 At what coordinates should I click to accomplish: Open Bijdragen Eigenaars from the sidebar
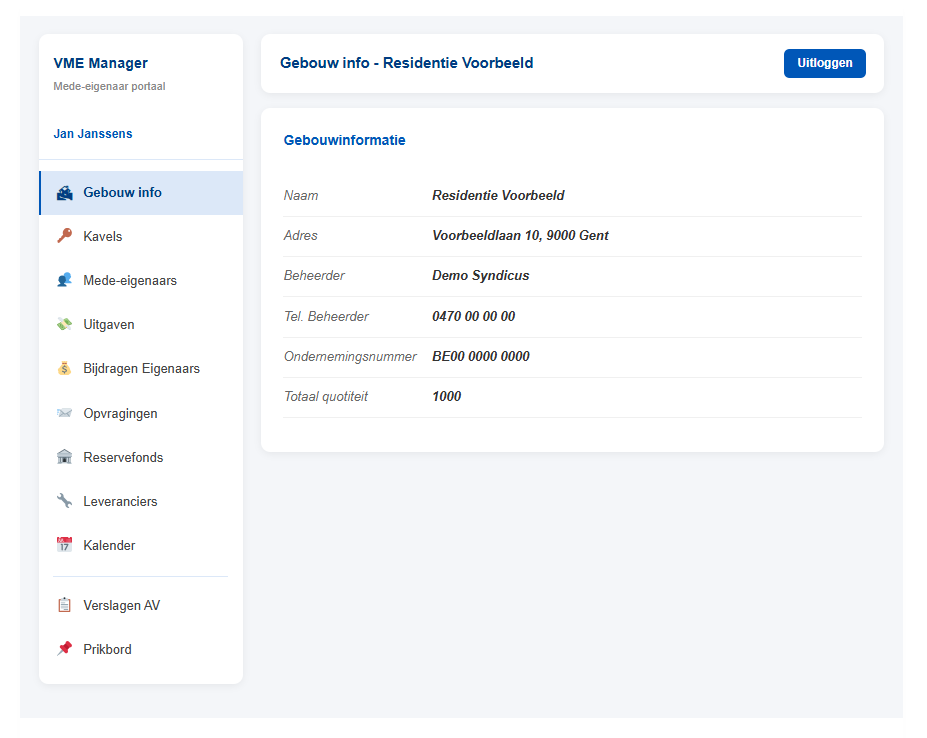[x=141, y=368]
